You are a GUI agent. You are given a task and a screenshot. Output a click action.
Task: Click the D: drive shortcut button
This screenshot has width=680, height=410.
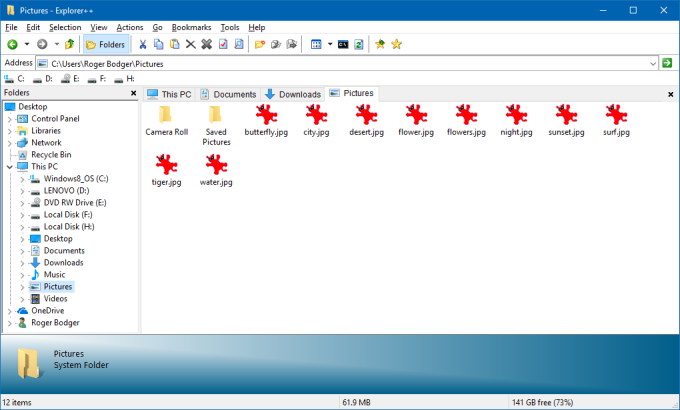42,79
